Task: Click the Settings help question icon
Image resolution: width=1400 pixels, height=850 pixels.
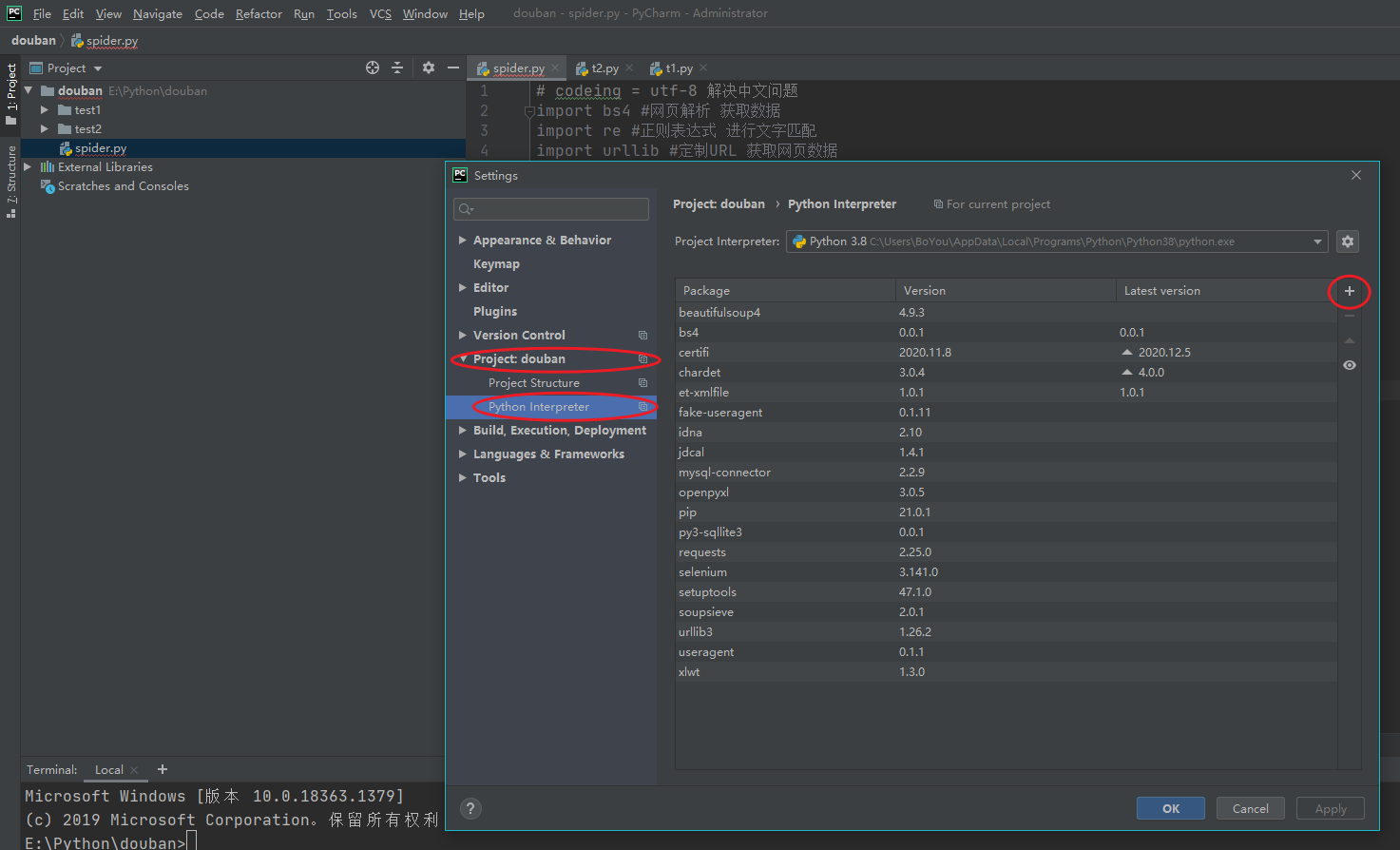Action: click(470, 808)
